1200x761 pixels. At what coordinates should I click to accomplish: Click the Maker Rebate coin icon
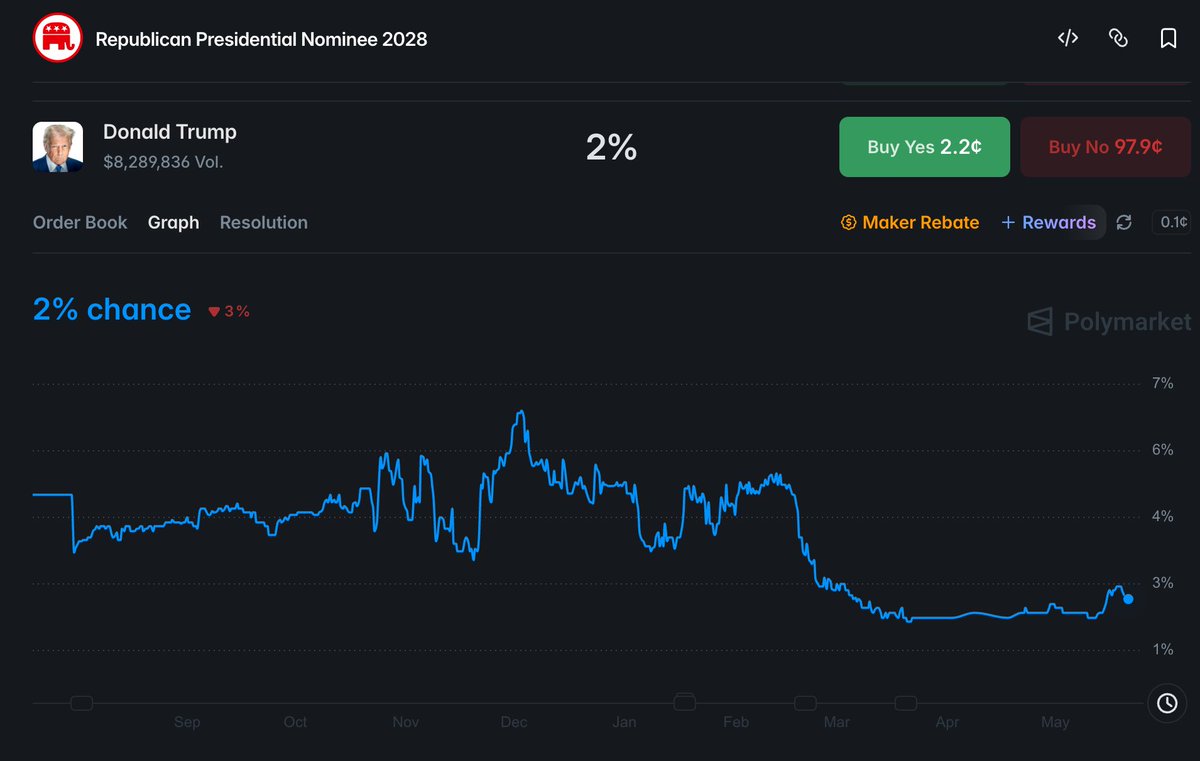click(x=849, y=223)
